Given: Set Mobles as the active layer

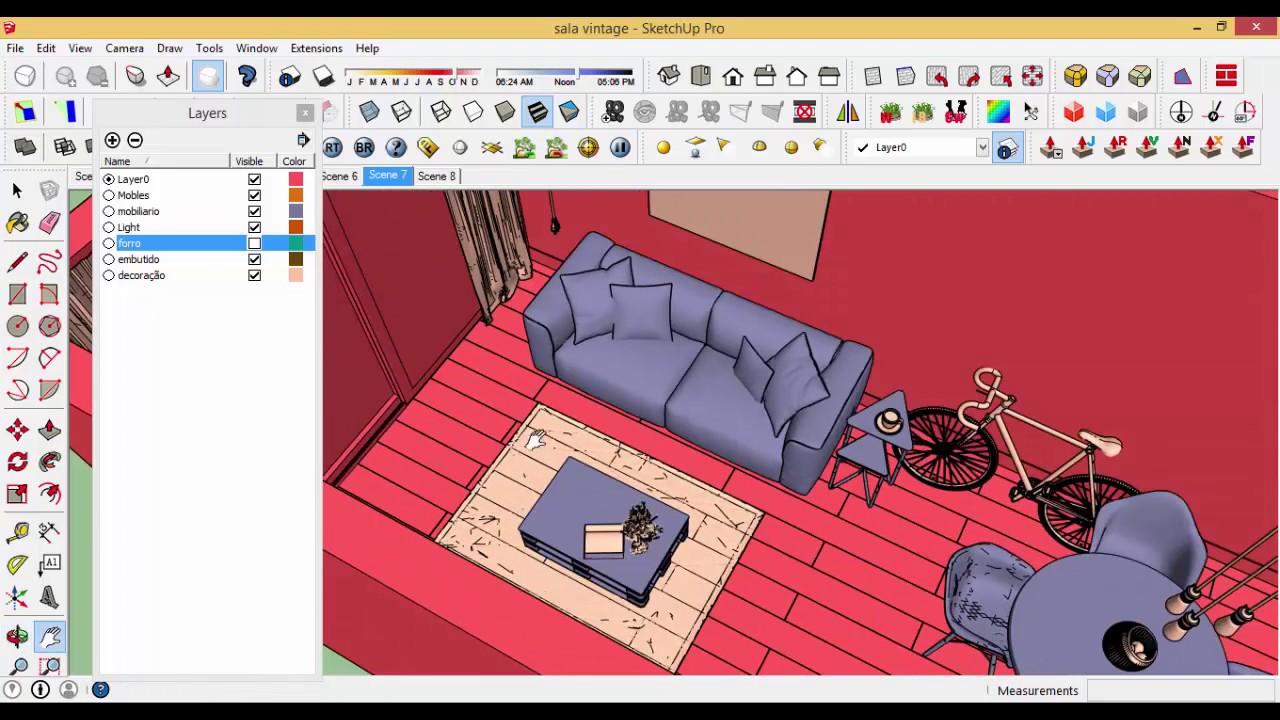Looking at the screenshot, I should pos(109,195).
